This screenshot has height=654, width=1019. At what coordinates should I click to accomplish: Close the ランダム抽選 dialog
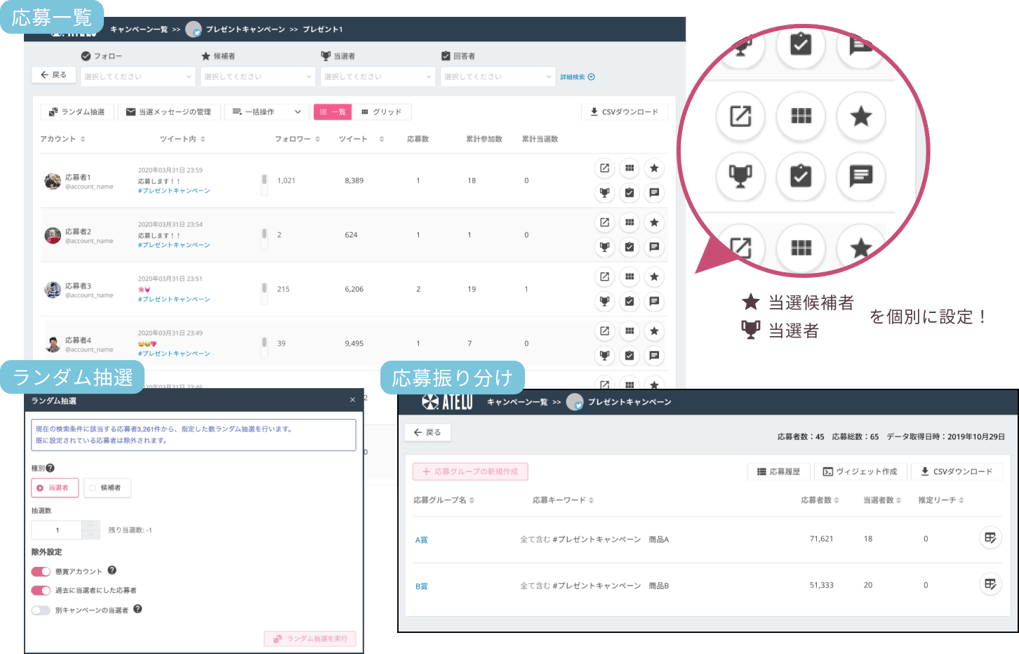click(352, 400)
